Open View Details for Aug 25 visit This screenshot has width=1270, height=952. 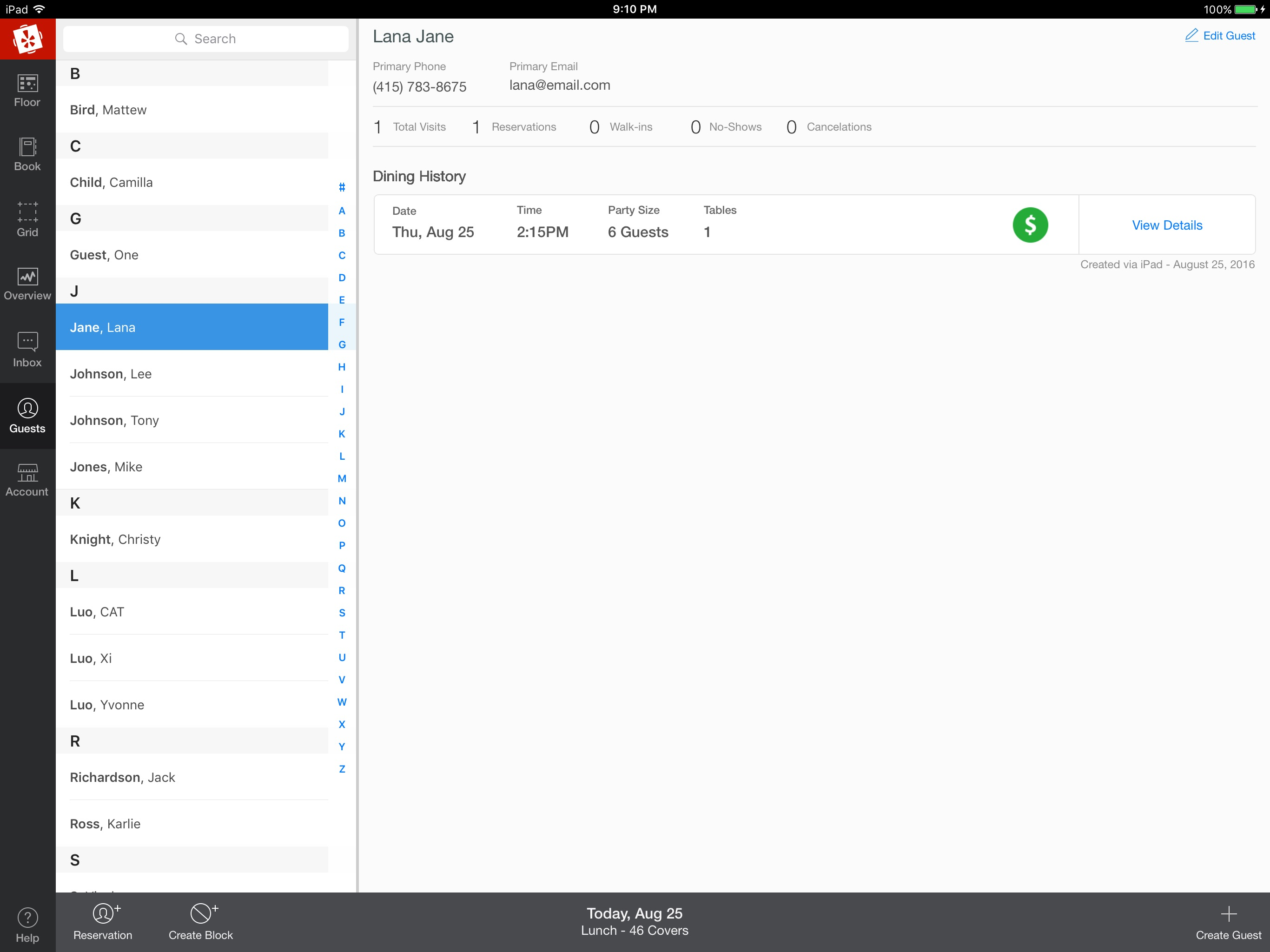[x=1167, y=225]
